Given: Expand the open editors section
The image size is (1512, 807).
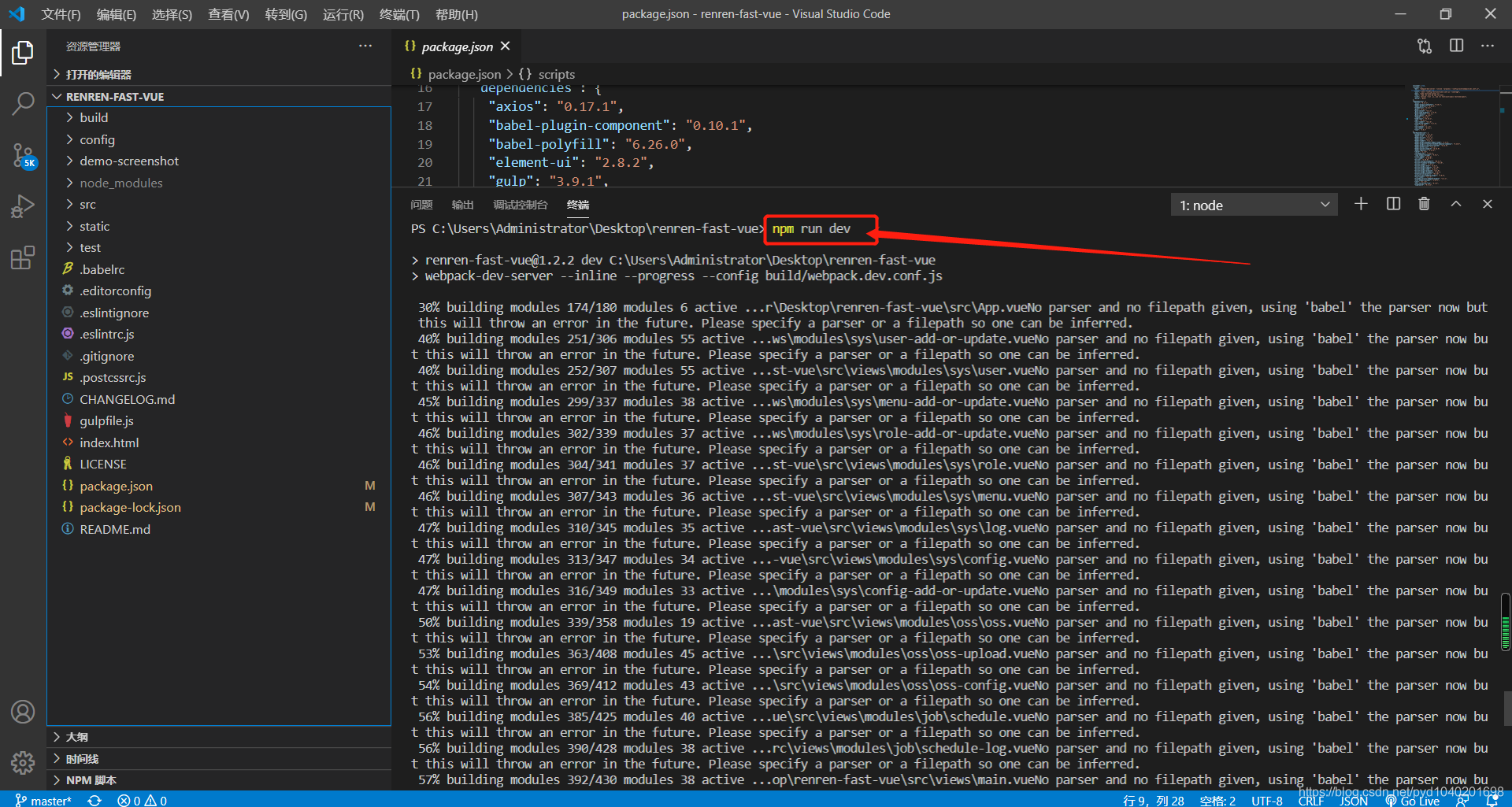Looking at the screenshot, I should click(x=219, y=75).
